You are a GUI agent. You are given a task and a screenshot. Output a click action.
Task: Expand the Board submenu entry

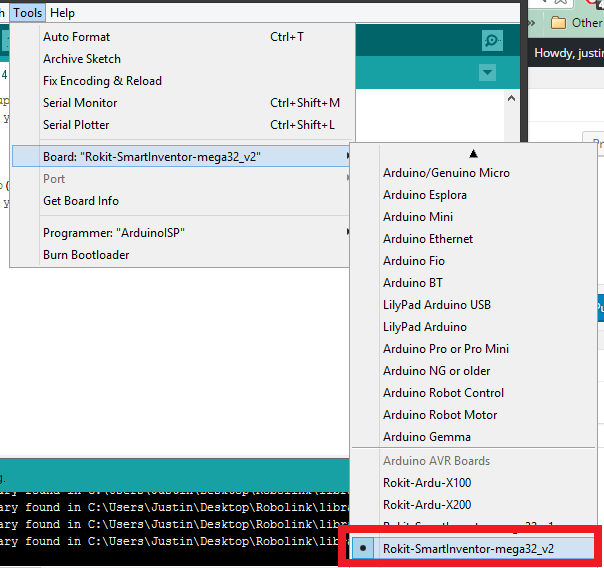coord(181,156)
